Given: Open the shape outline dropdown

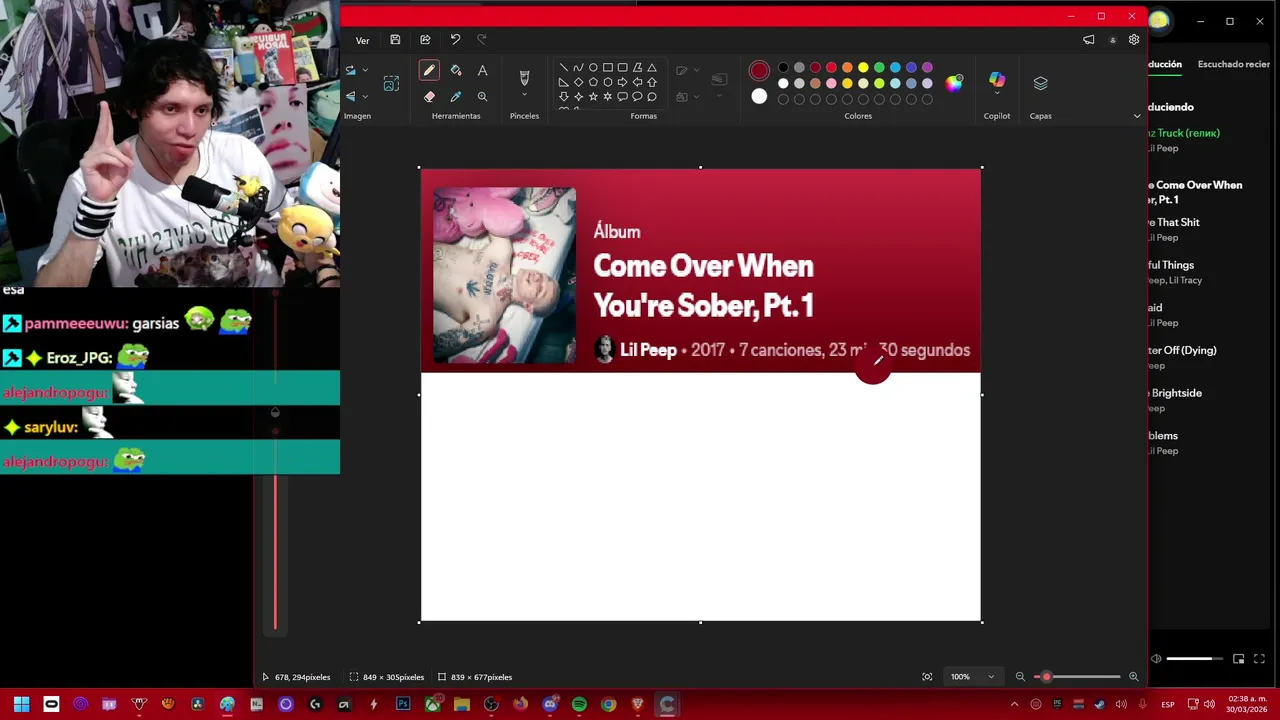Looking at the screenshot, I should (x=696, y=71).
